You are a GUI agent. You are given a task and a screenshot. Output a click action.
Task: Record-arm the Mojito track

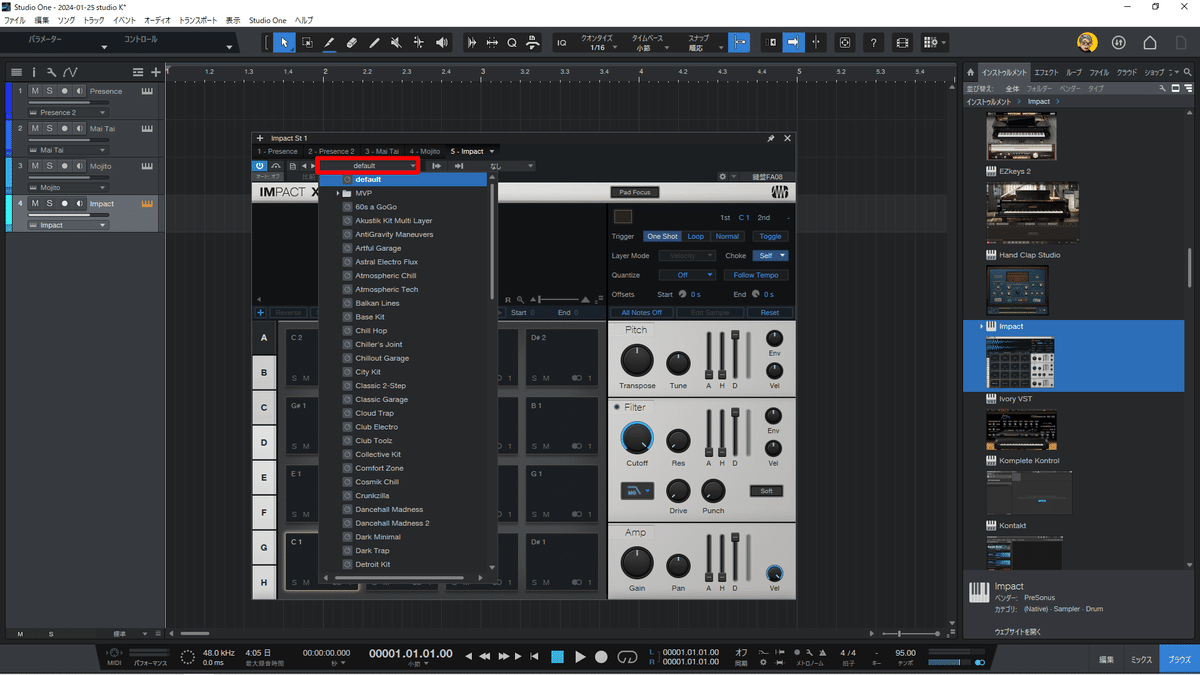pos(64,166)
